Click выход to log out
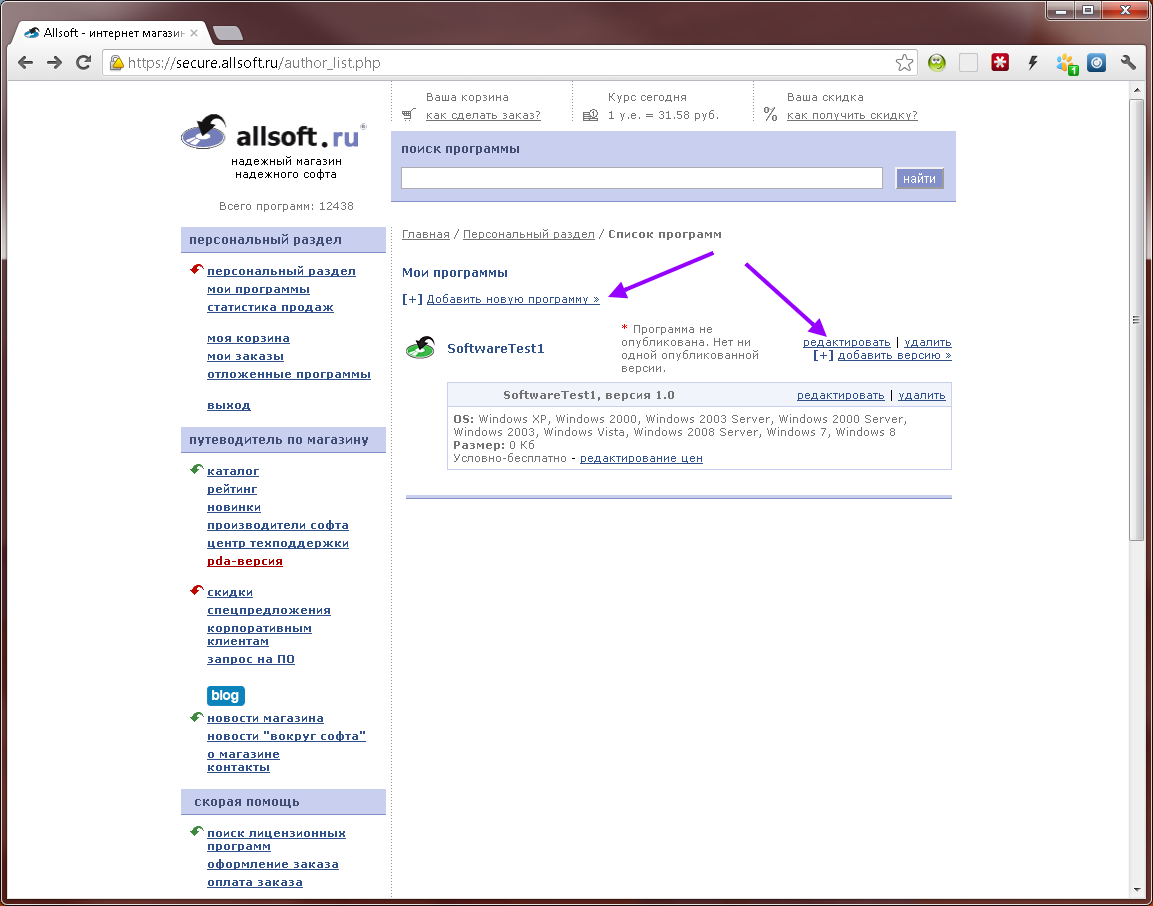1153x906 pixels. coord(229,405)
